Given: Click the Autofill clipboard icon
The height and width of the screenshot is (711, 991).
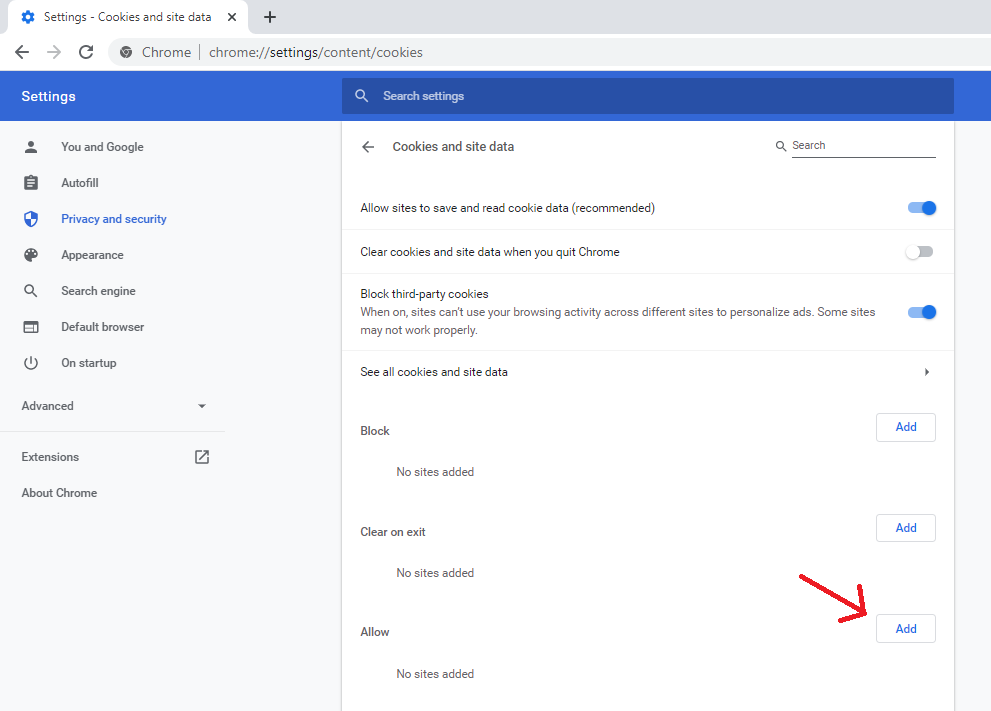Looking at the screenshot, I should (x=31, y=183).
